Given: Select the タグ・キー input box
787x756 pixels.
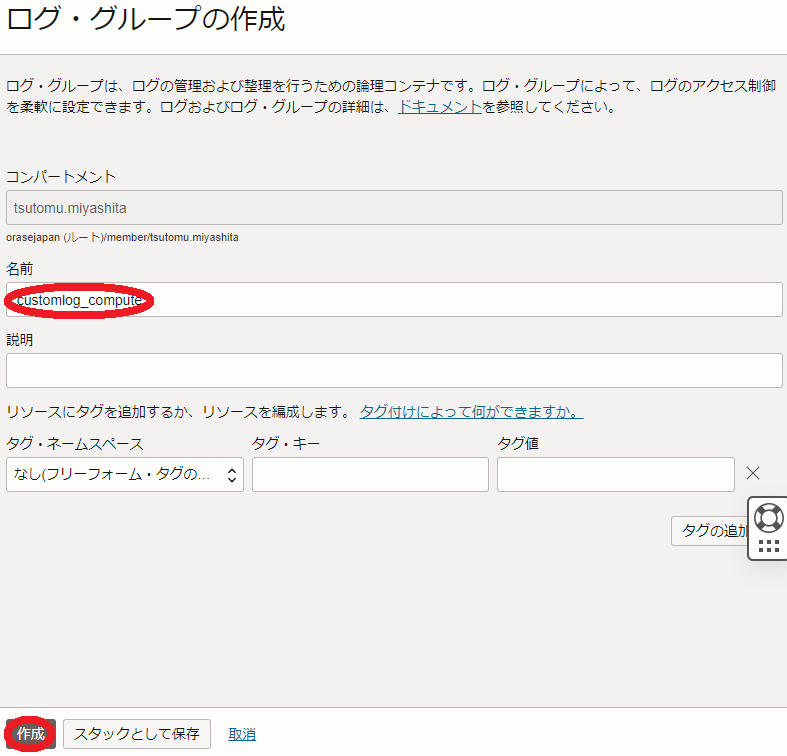Looking at the screenshot, I should (x=370, y=475).
